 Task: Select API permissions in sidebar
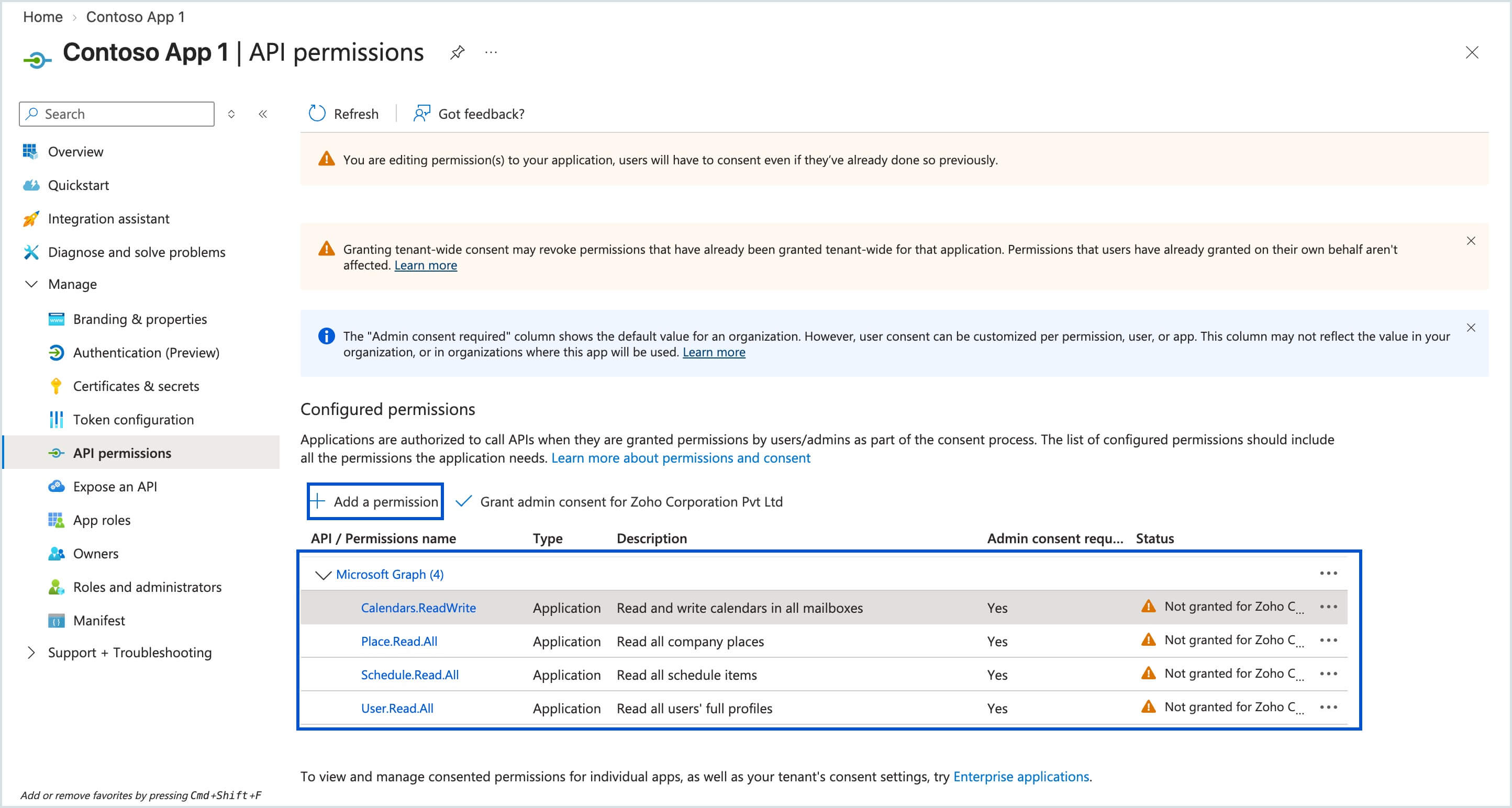point(122,453)
